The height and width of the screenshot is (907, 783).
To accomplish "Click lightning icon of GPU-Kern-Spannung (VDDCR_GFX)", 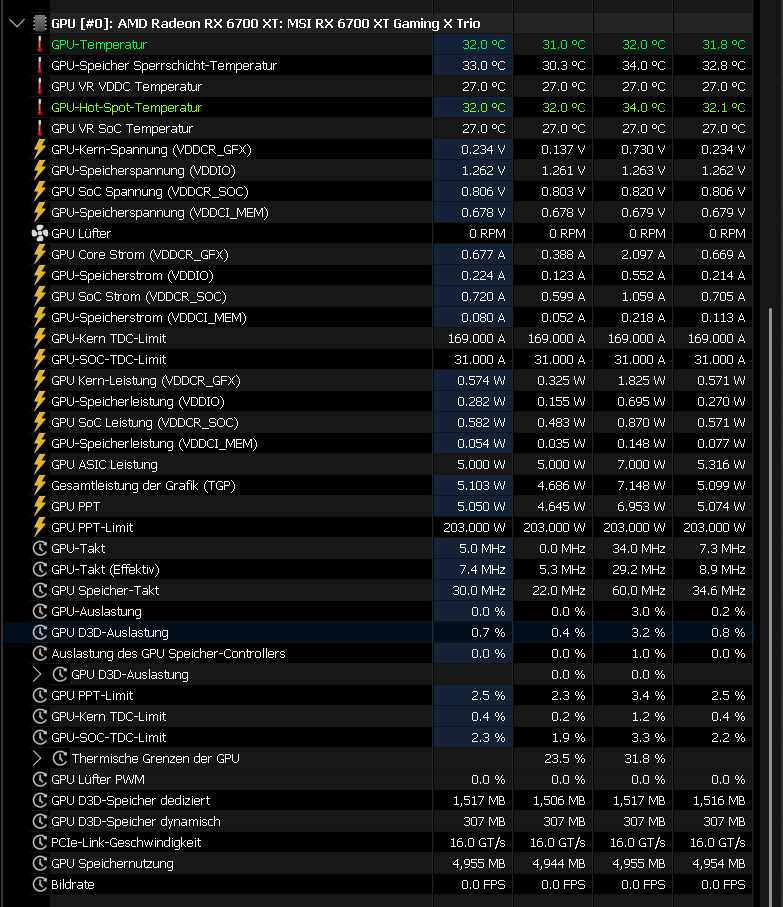I will click(x=39, y=149).
